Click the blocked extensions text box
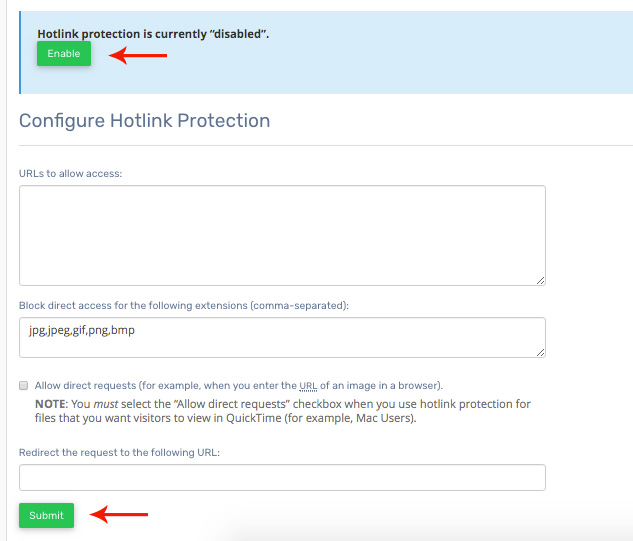This screenshot has height=541, width=633. (x=282, y=337)
